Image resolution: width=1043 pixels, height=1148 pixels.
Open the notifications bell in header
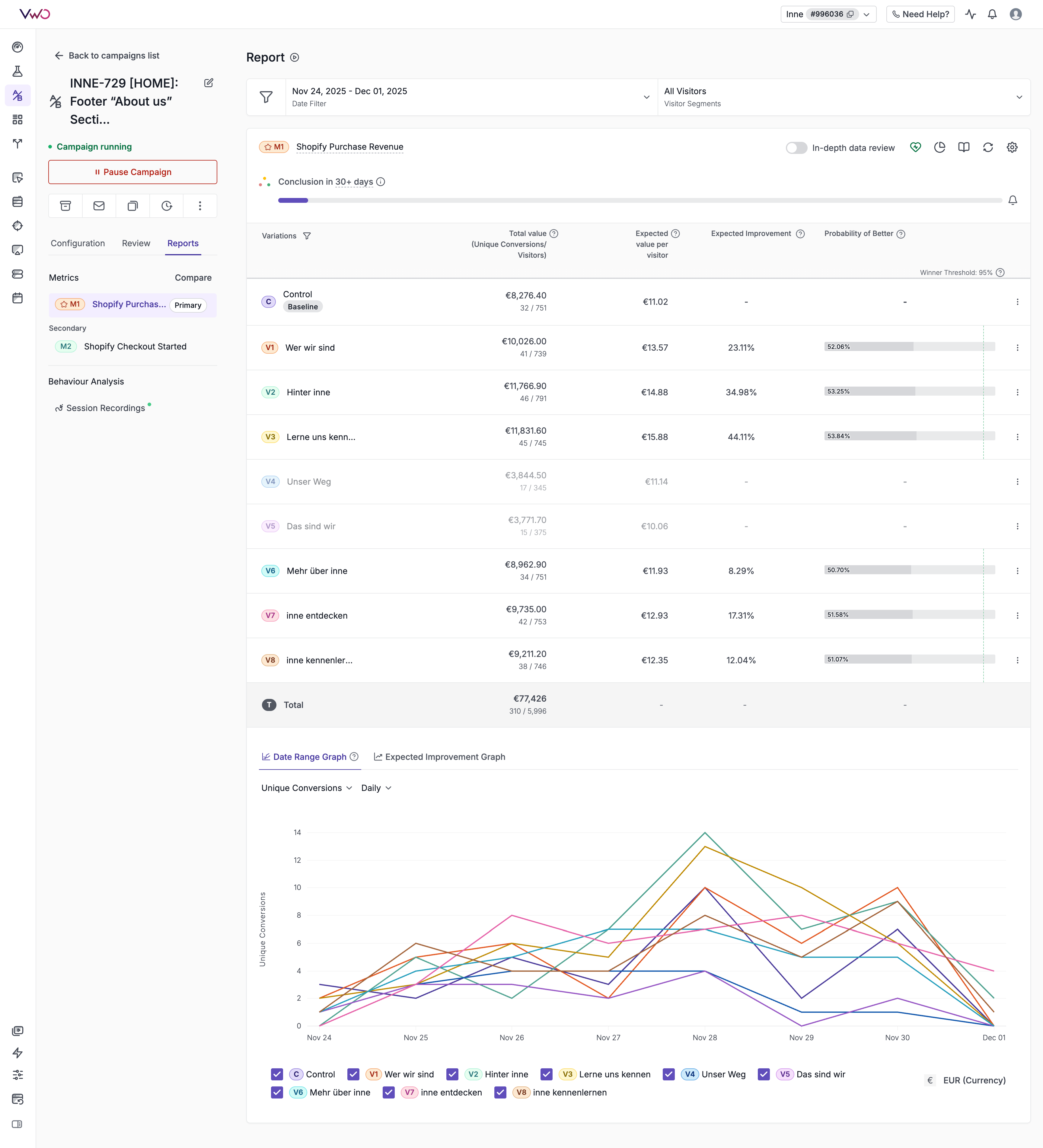(x=992, y=14)
